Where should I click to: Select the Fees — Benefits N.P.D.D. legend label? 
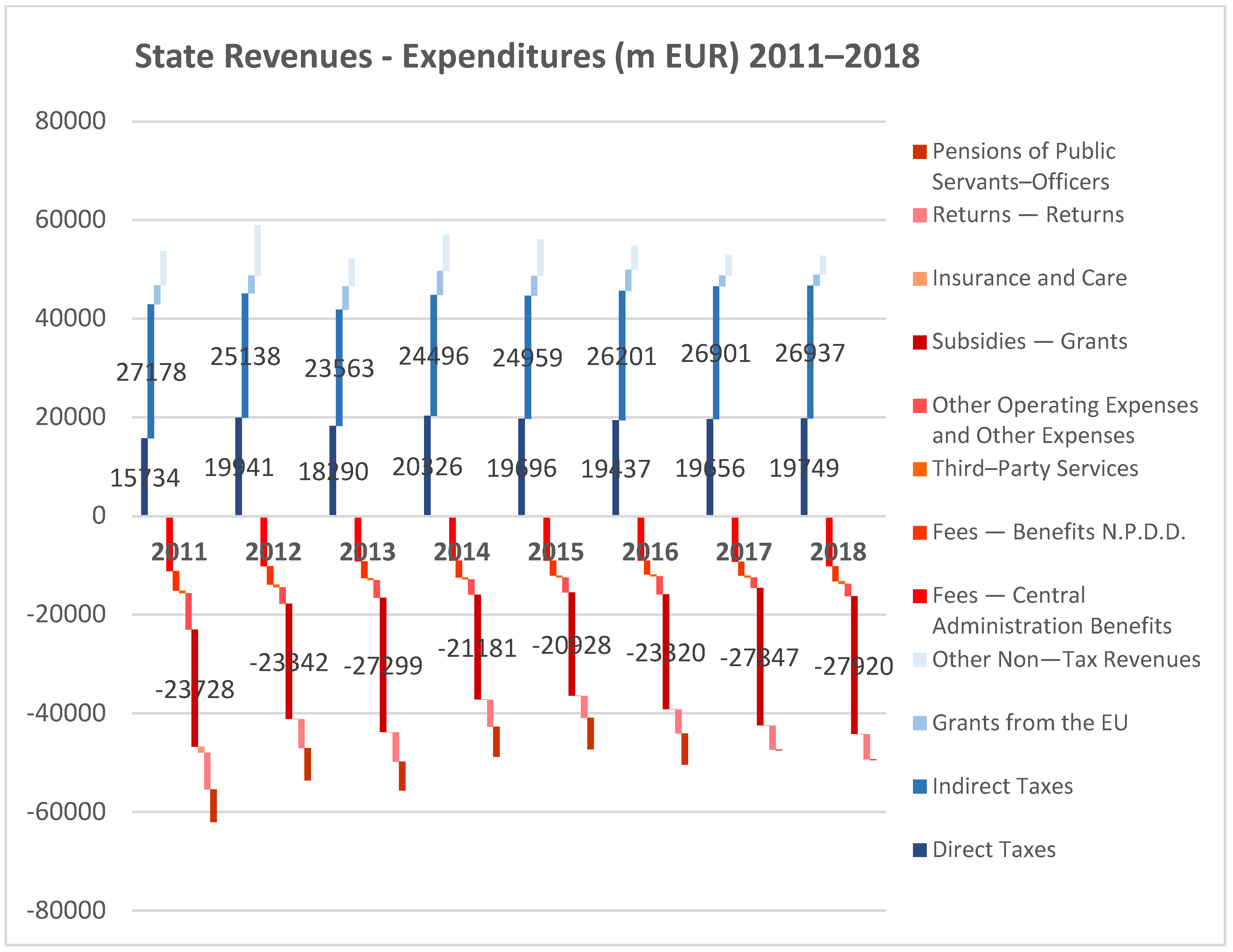tap(1059, 532)
